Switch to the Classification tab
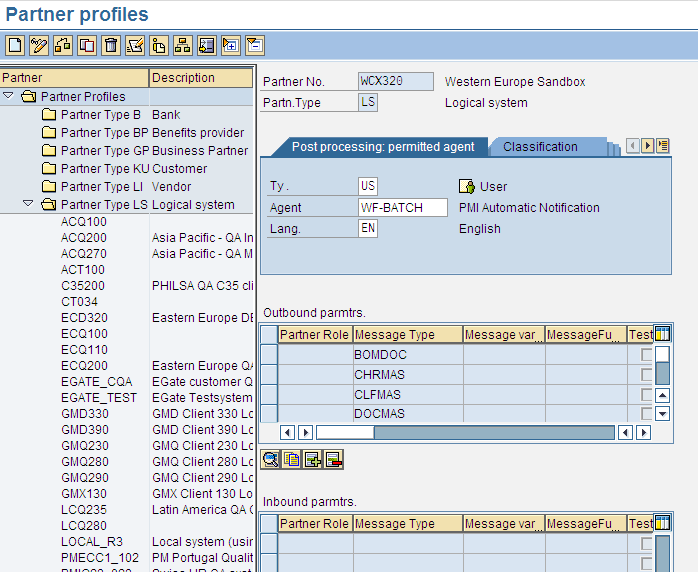Image resolution: width=698 pixels, height=572 pixels. (x=540, y=147)
